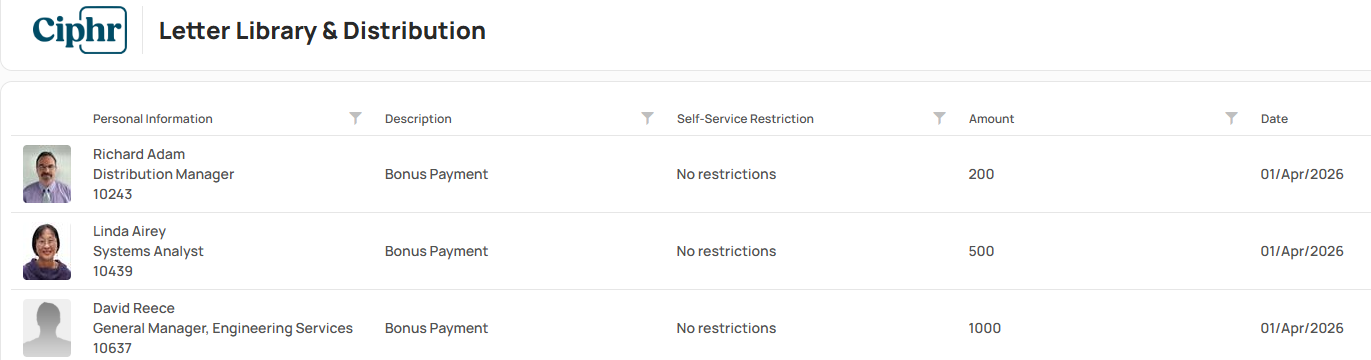The image size is (1371, 360).
Task: Open Richard Adam's profile photo
Action: click(47, 174)
